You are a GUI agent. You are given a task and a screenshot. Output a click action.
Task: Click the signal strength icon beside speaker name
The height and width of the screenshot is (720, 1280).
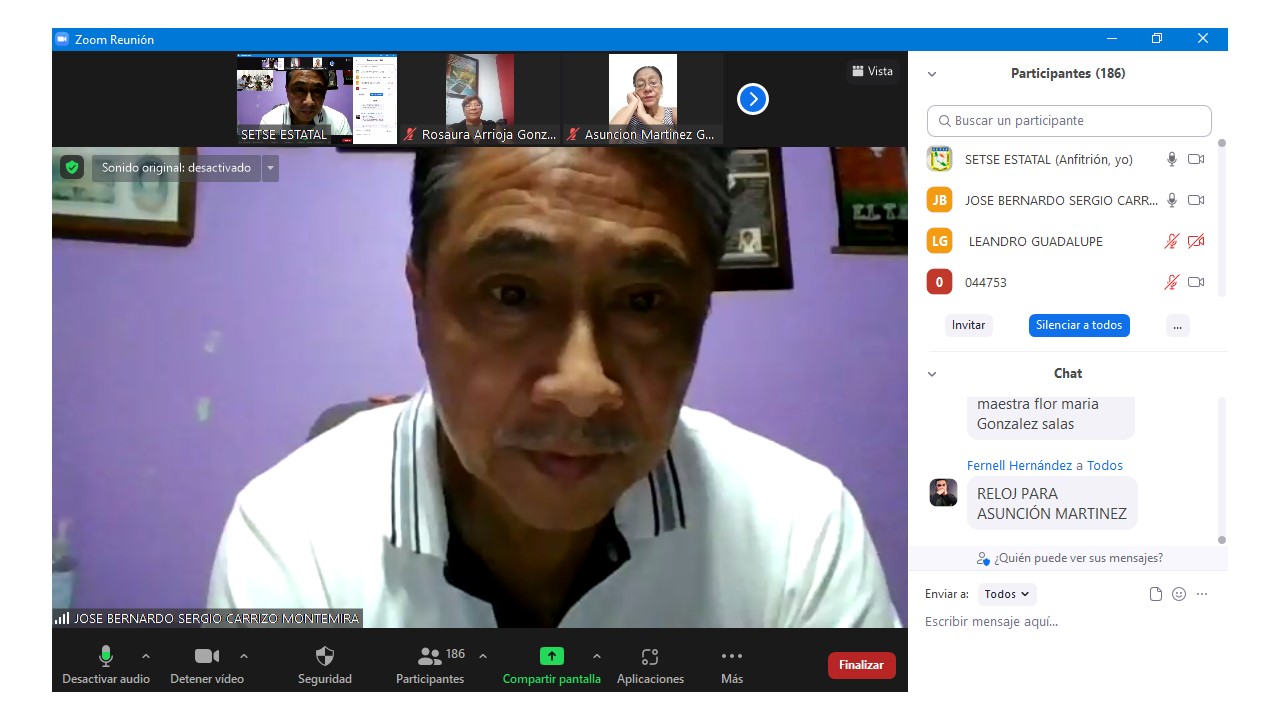click(62, 619)
